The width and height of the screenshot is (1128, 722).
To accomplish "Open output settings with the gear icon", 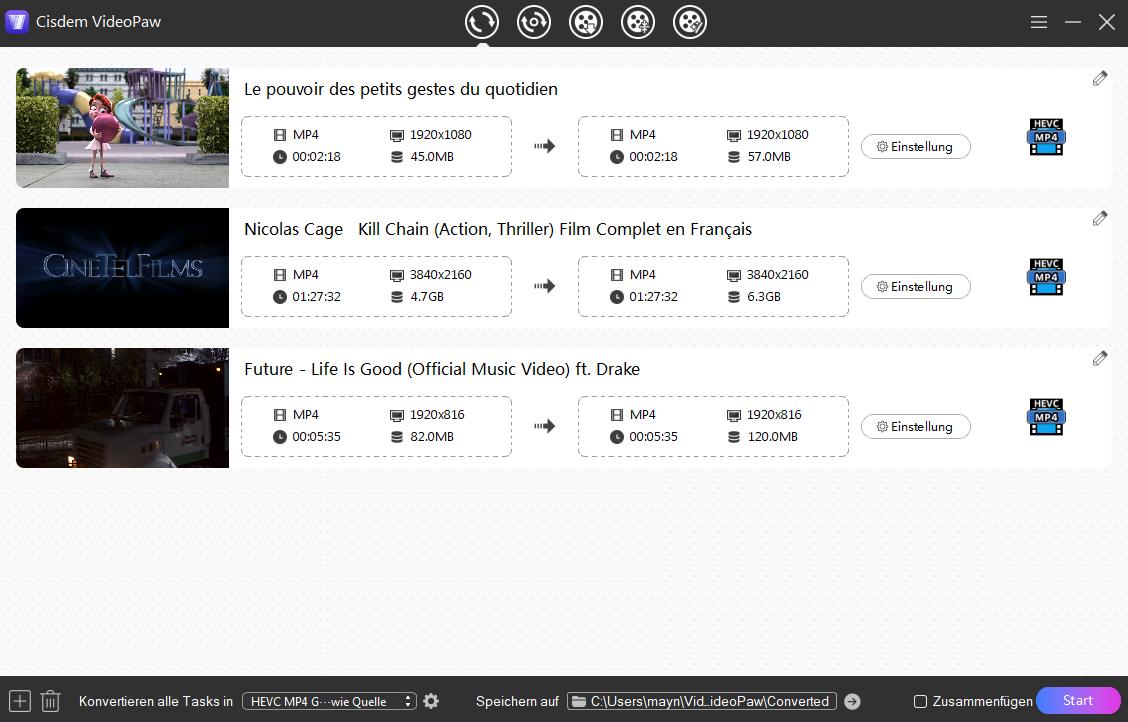I will (x=431, y=701).
